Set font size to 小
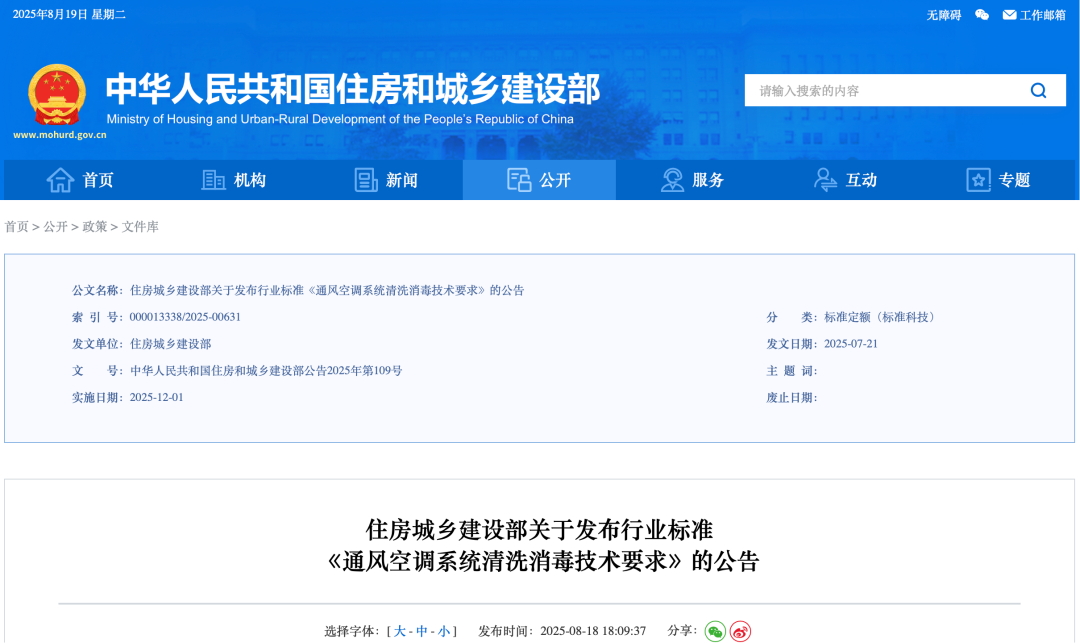This screenshot has width=1080, height=643. pos(444,631)
